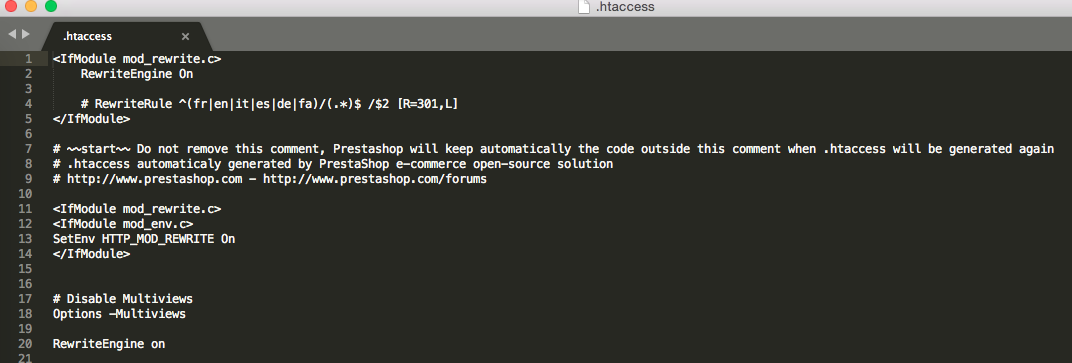Click the red close window button
Image resolution: width=1072 pixels, height=363 pixels.
pos(11,7)
